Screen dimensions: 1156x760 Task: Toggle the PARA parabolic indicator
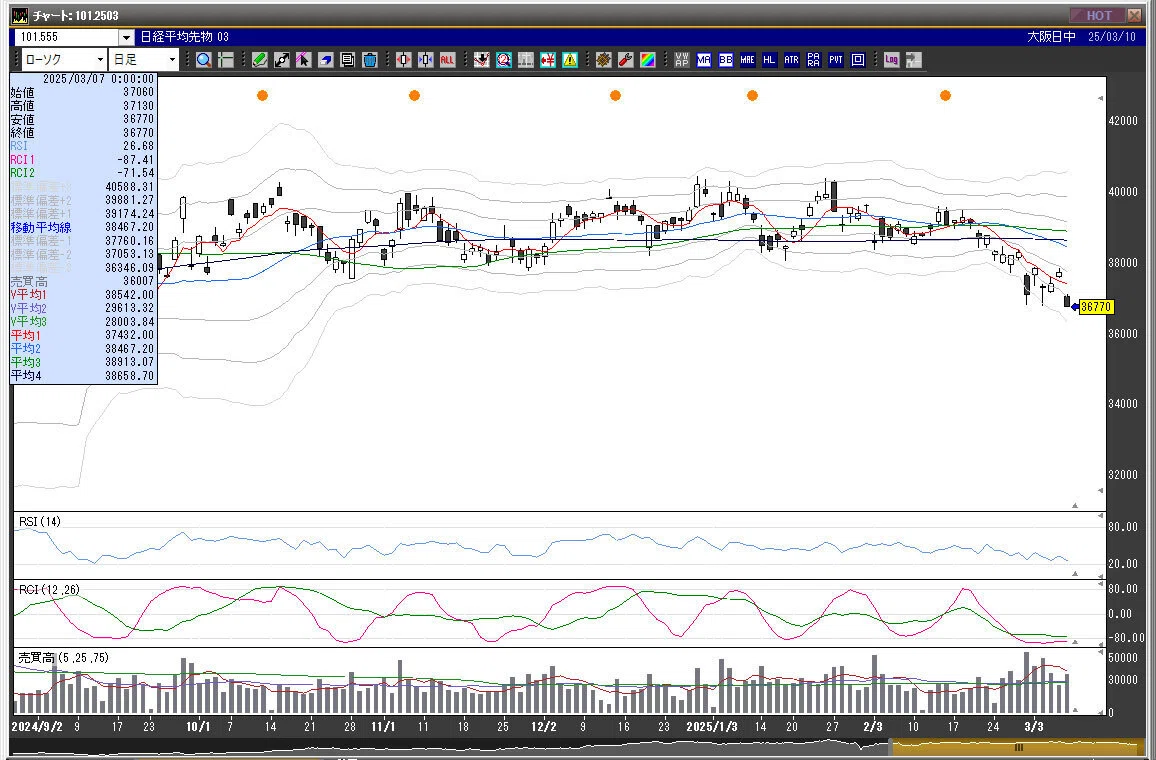813,60
